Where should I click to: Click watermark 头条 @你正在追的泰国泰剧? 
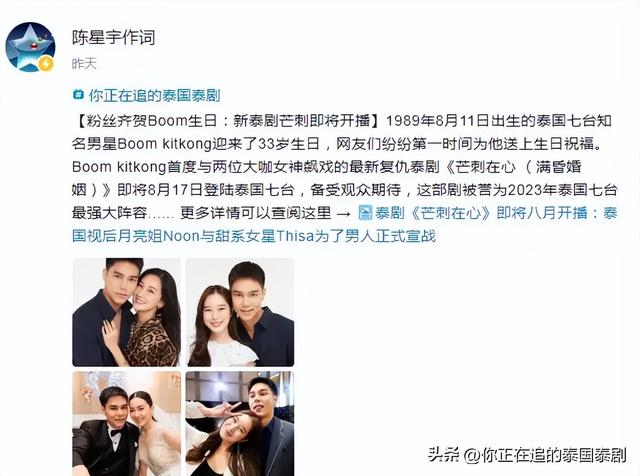(527, 455)
